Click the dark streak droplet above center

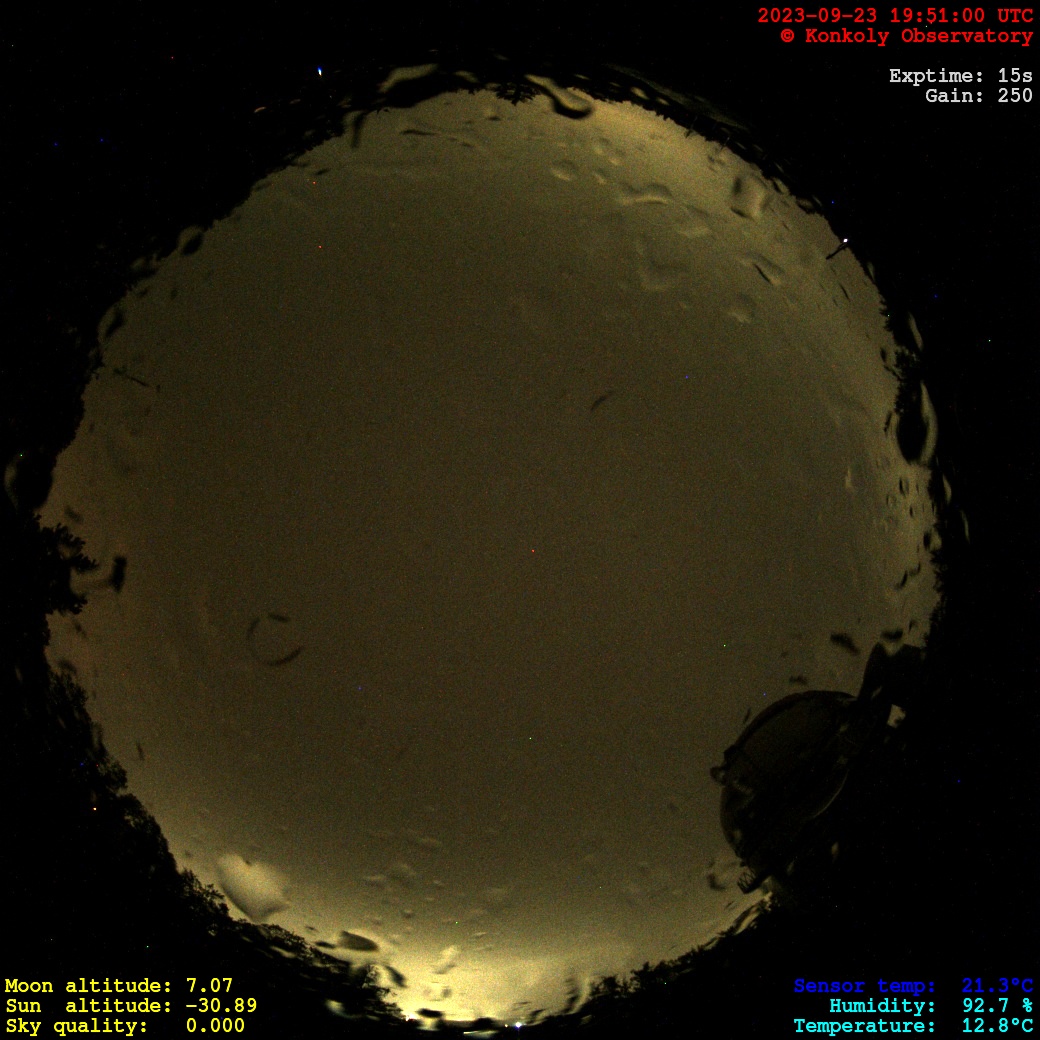click(602, 400)
